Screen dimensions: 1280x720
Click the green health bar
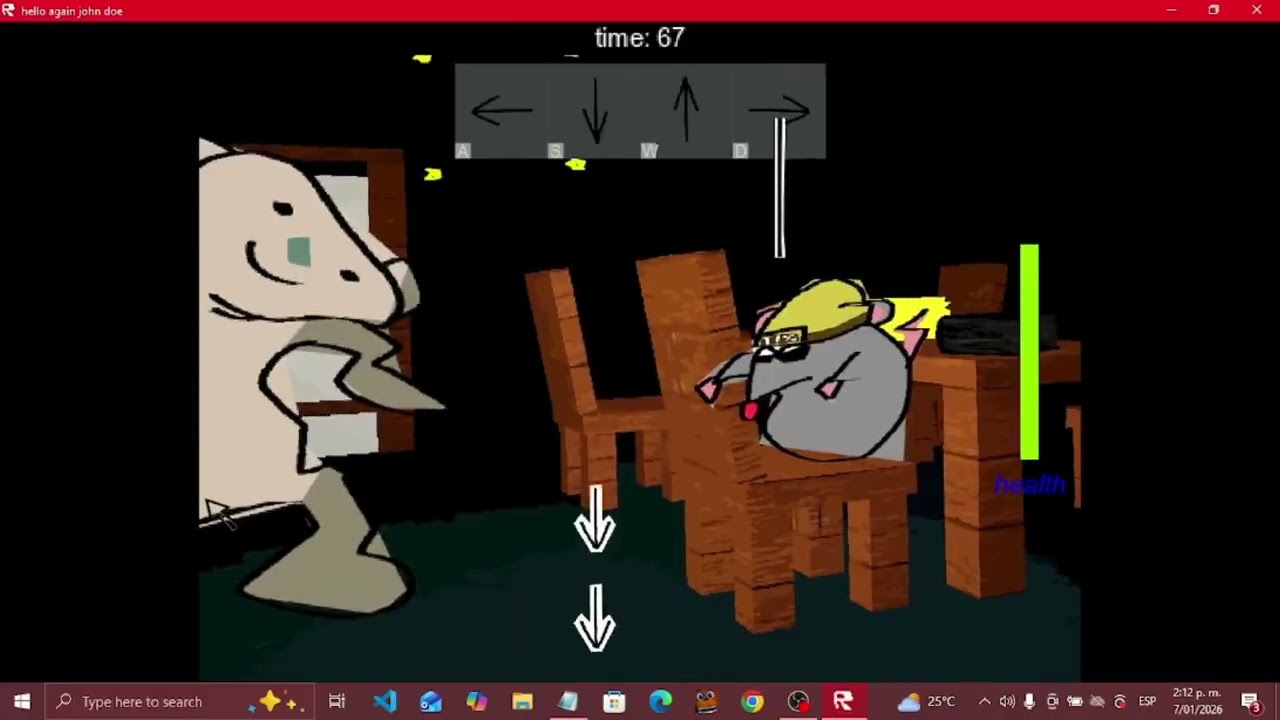(1029, 352)
